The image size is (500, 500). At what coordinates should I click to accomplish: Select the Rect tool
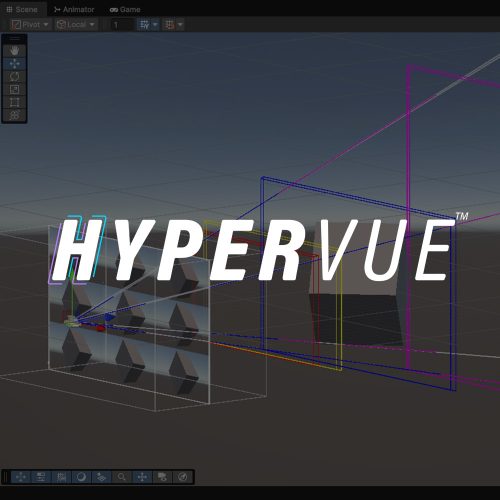coord(14,103)
